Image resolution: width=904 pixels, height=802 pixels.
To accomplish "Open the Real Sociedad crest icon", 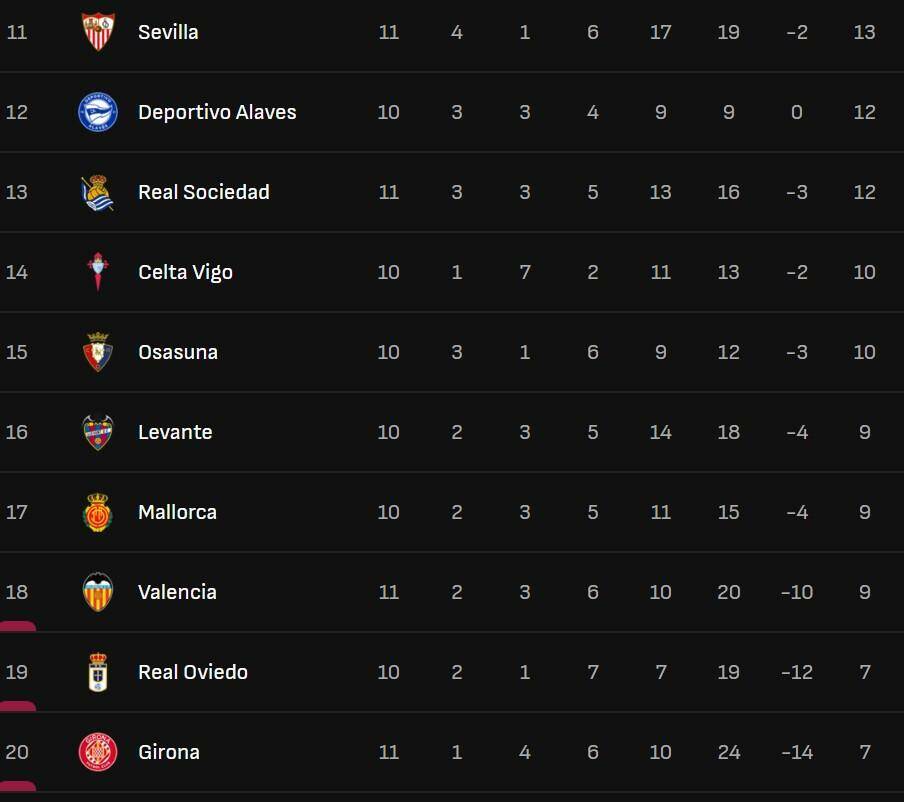I will (x=98, y=192).
